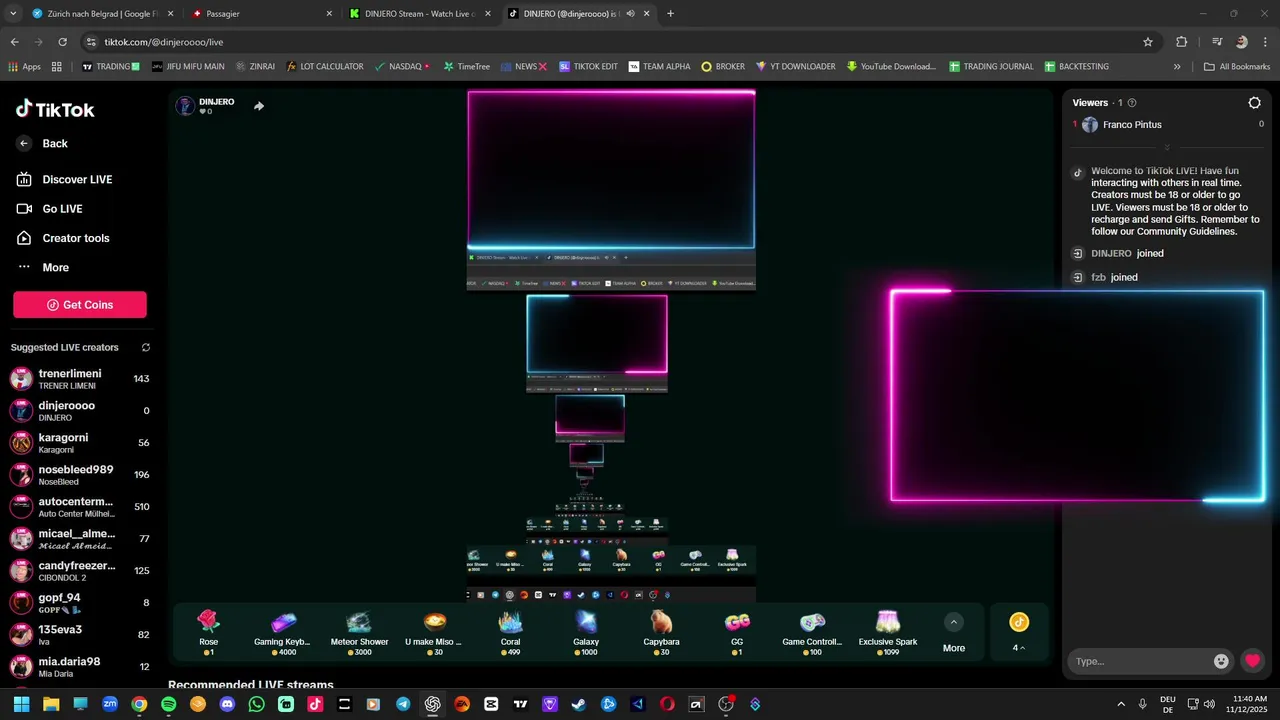Open nosebleed989's live stream
Viewport: 1280px width, 720px height.
click(79, 475)
